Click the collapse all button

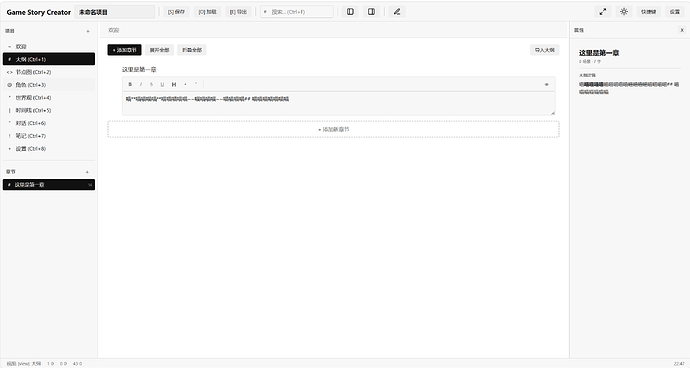coord(192,50)
